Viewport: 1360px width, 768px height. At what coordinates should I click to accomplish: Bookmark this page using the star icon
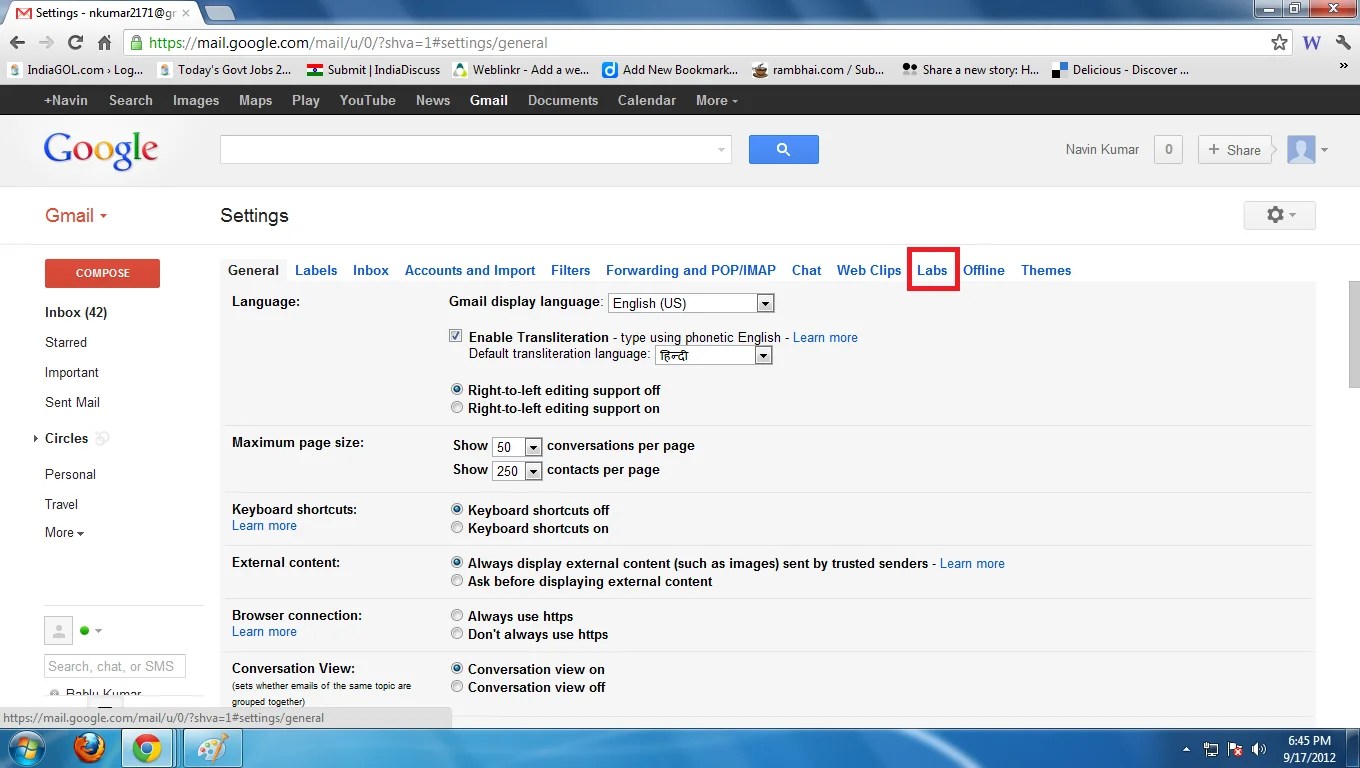(x=1280, y=42)
